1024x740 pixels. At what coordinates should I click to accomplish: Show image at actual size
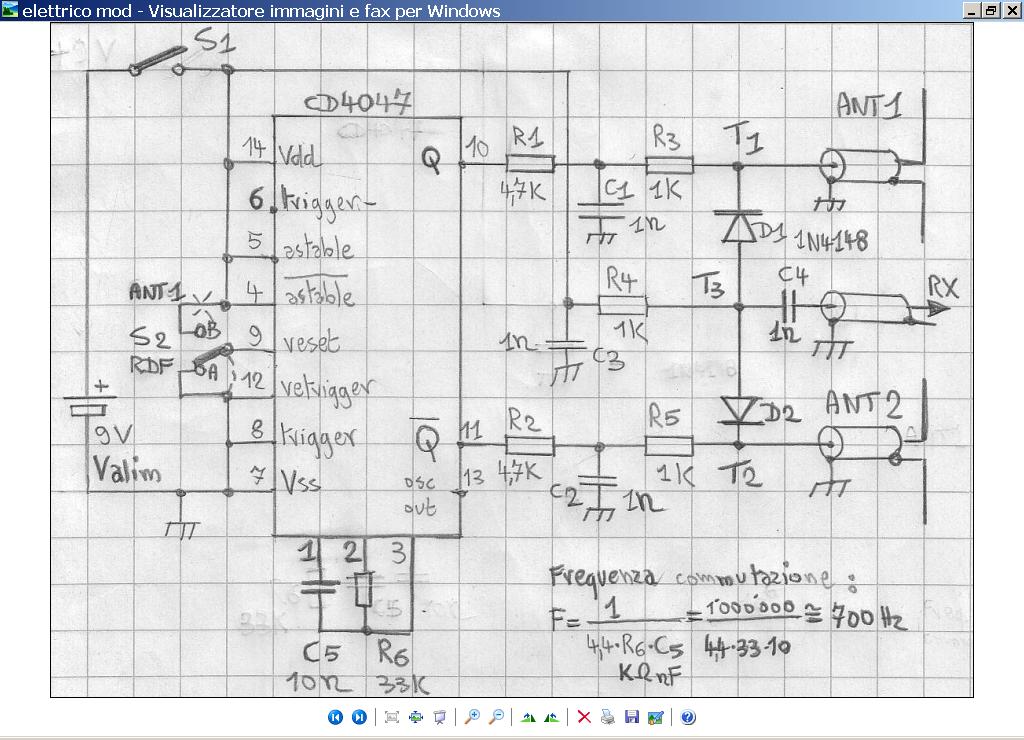pos(415,717)
